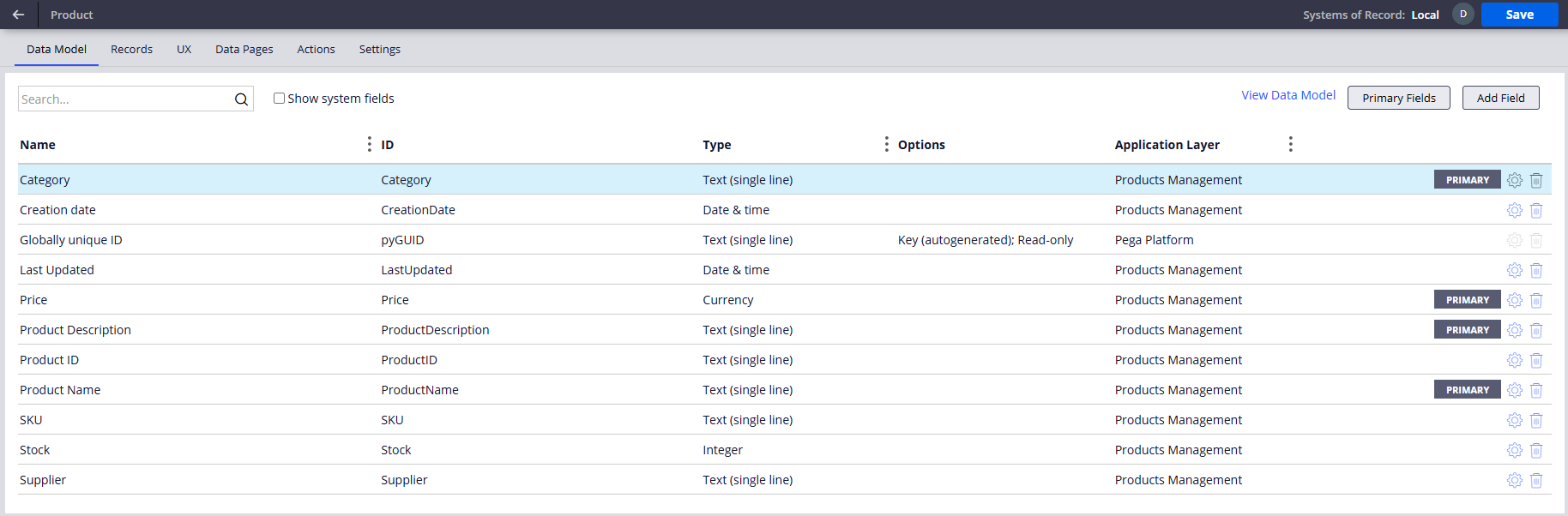Open settings gear for Stock field

(1514, 450)
